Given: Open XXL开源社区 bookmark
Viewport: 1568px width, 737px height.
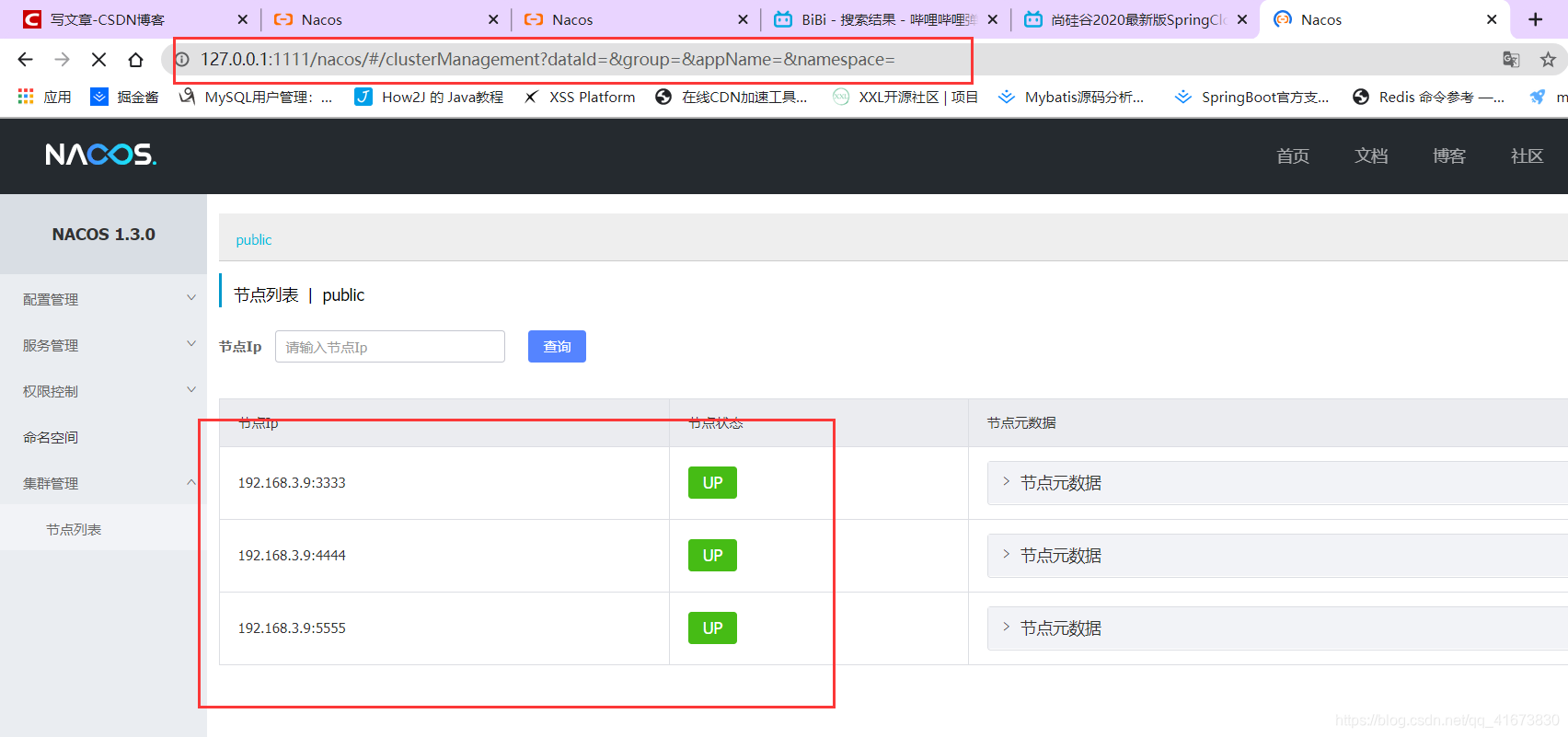Looking at the screenshot, I should [x=905, y=97].
